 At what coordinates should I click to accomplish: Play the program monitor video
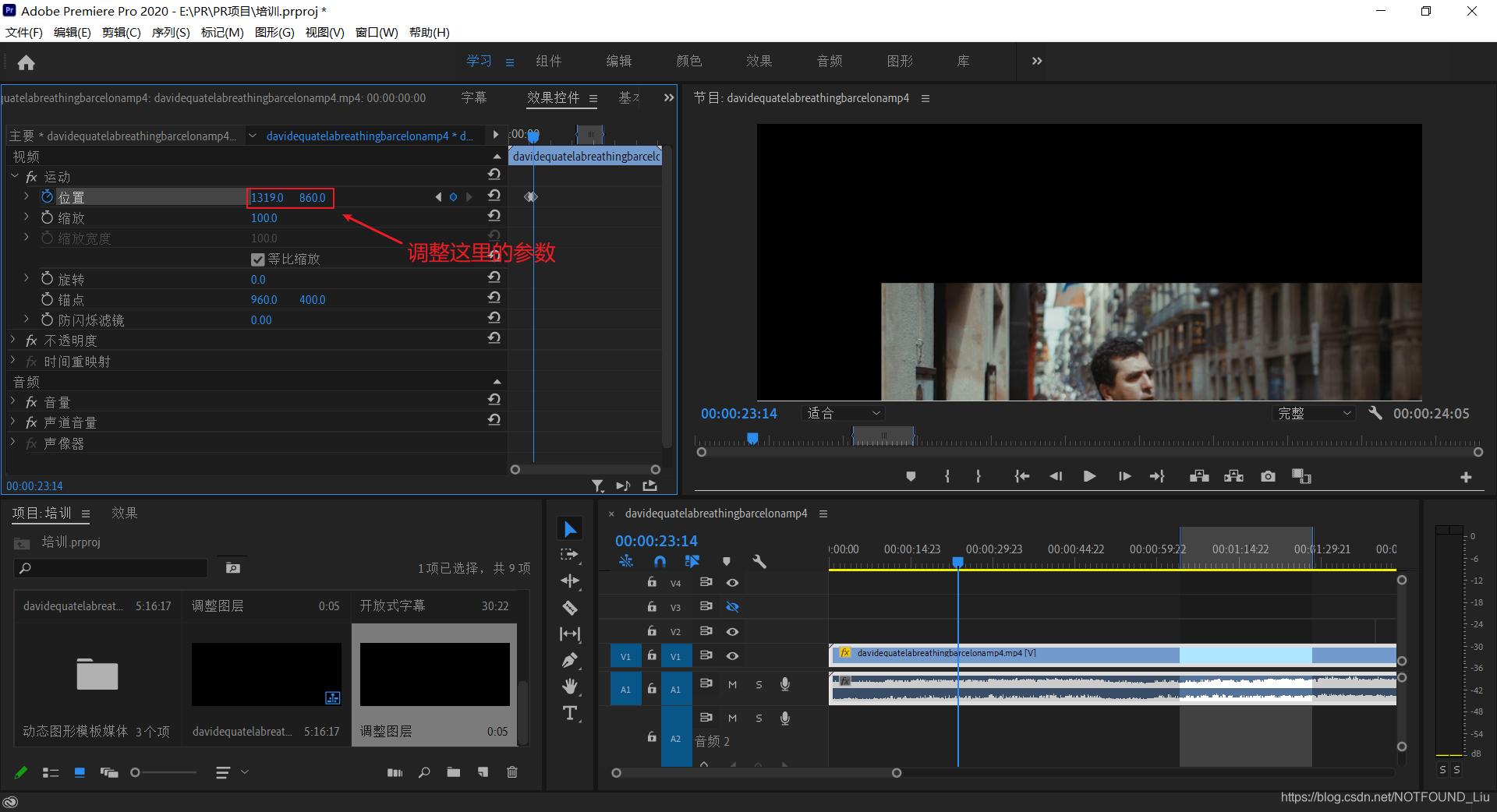tap(1089, 476)
